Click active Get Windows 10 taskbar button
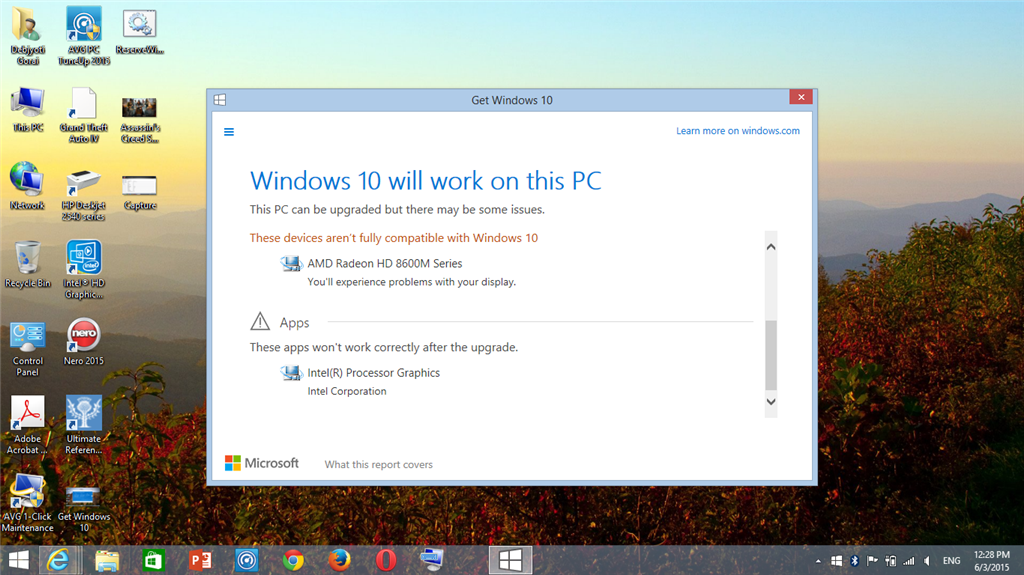This screenshot has height=575, width=1024. click(510, 560)
